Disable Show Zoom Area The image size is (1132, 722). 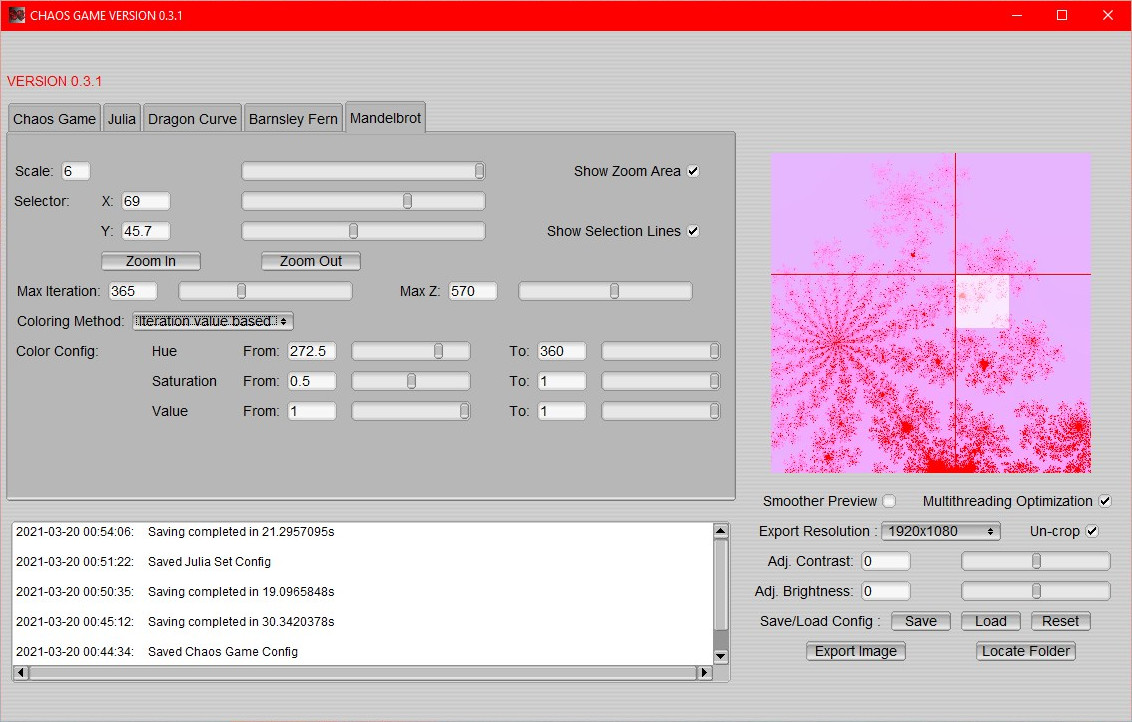[x=692, y=170]
